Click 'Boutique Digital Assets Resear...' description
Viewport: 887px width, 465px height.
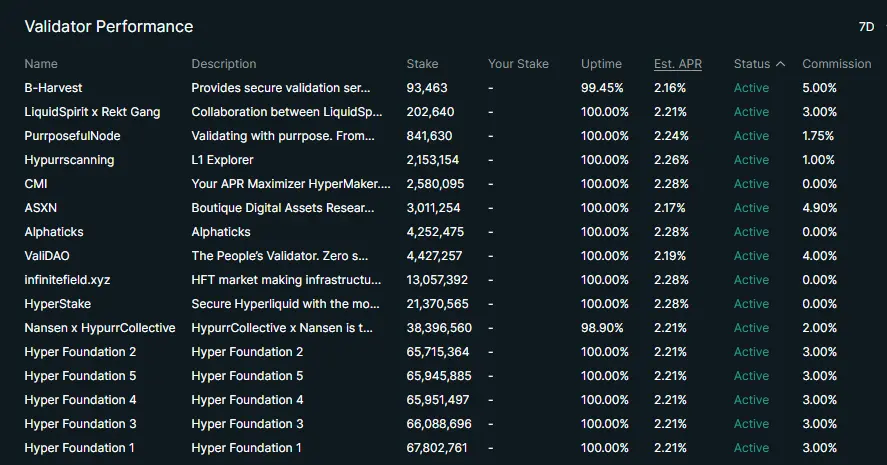point(283,208)
